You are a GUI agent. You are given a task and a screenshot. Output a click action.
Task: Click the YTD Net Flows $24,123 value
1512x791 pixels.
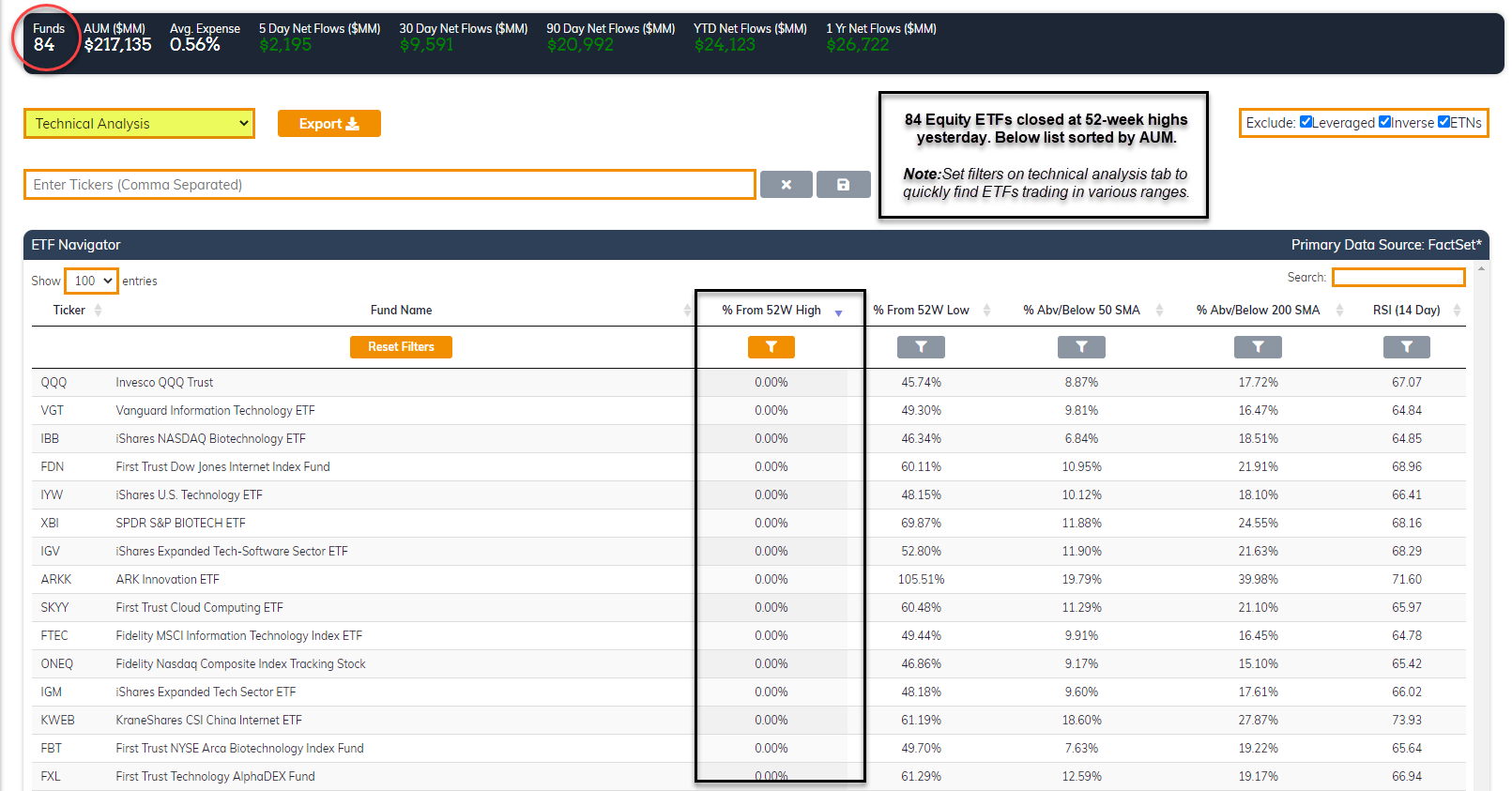point(725,45)
